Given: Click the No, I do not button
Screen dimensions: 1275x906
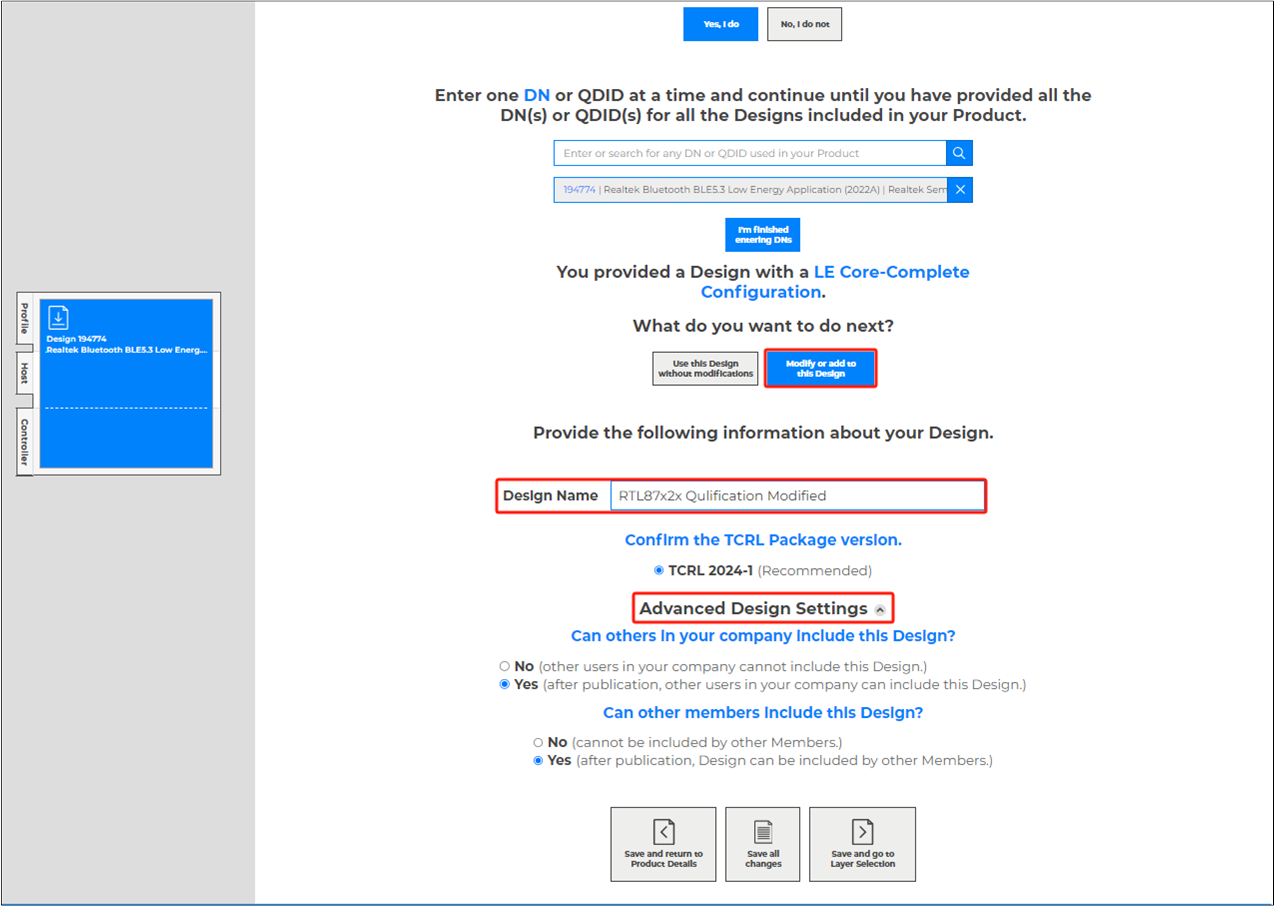Looking at the screenshot, I should (805, 24).
